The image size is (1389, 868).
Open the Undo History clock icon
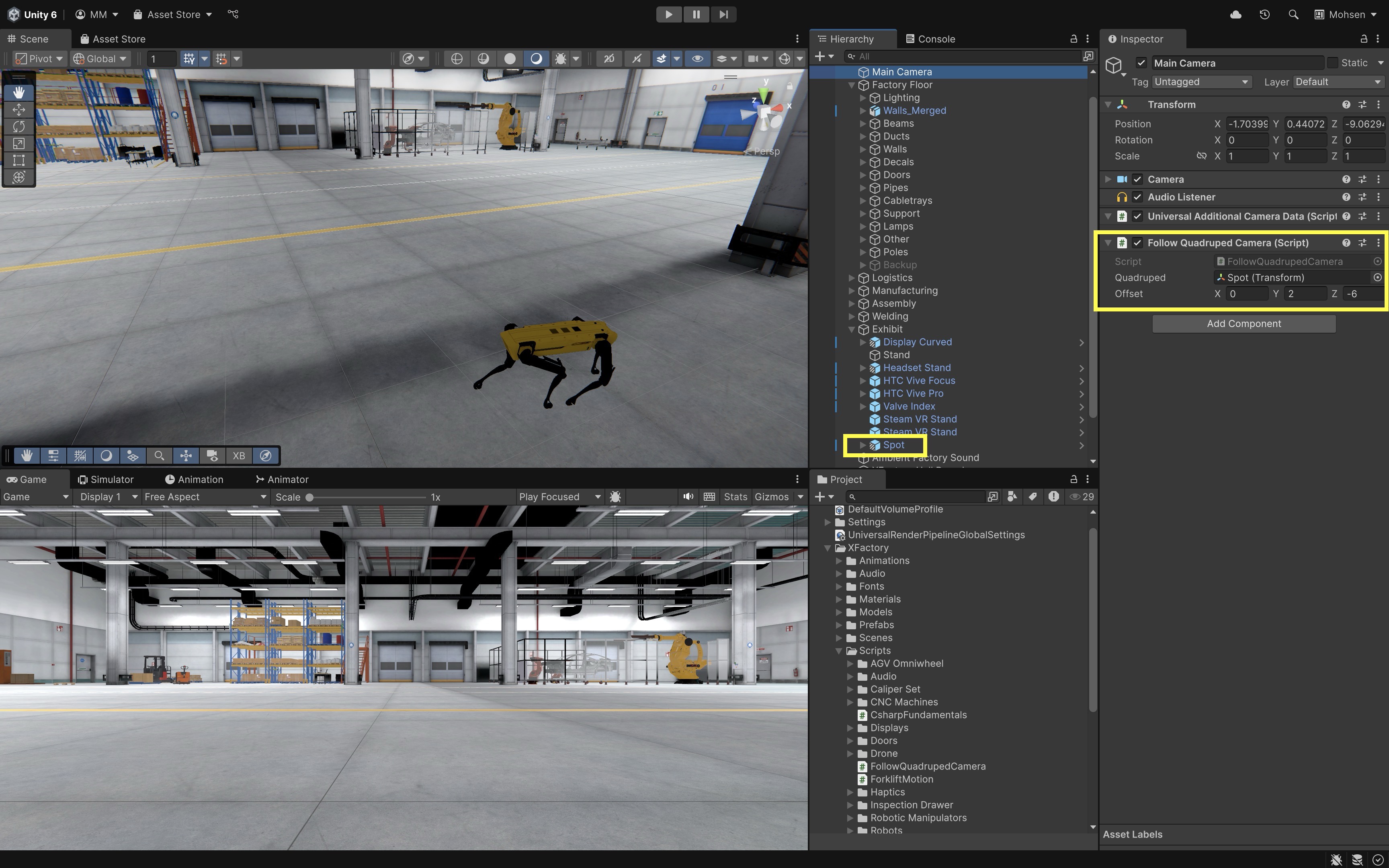pyautogui.click(x=1264, y=14)
